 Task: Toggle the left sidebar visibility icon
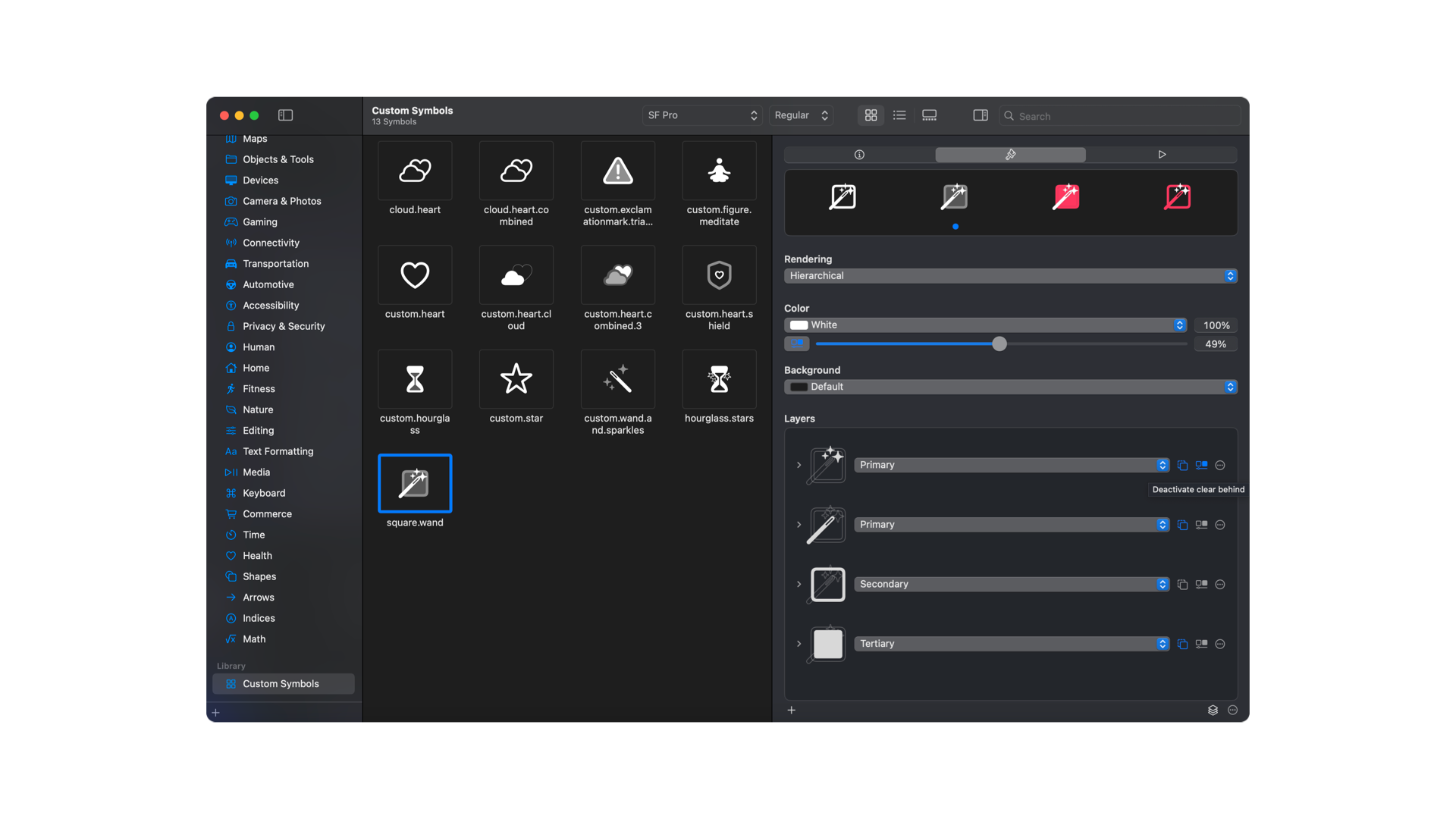click(x=285, y=115)
